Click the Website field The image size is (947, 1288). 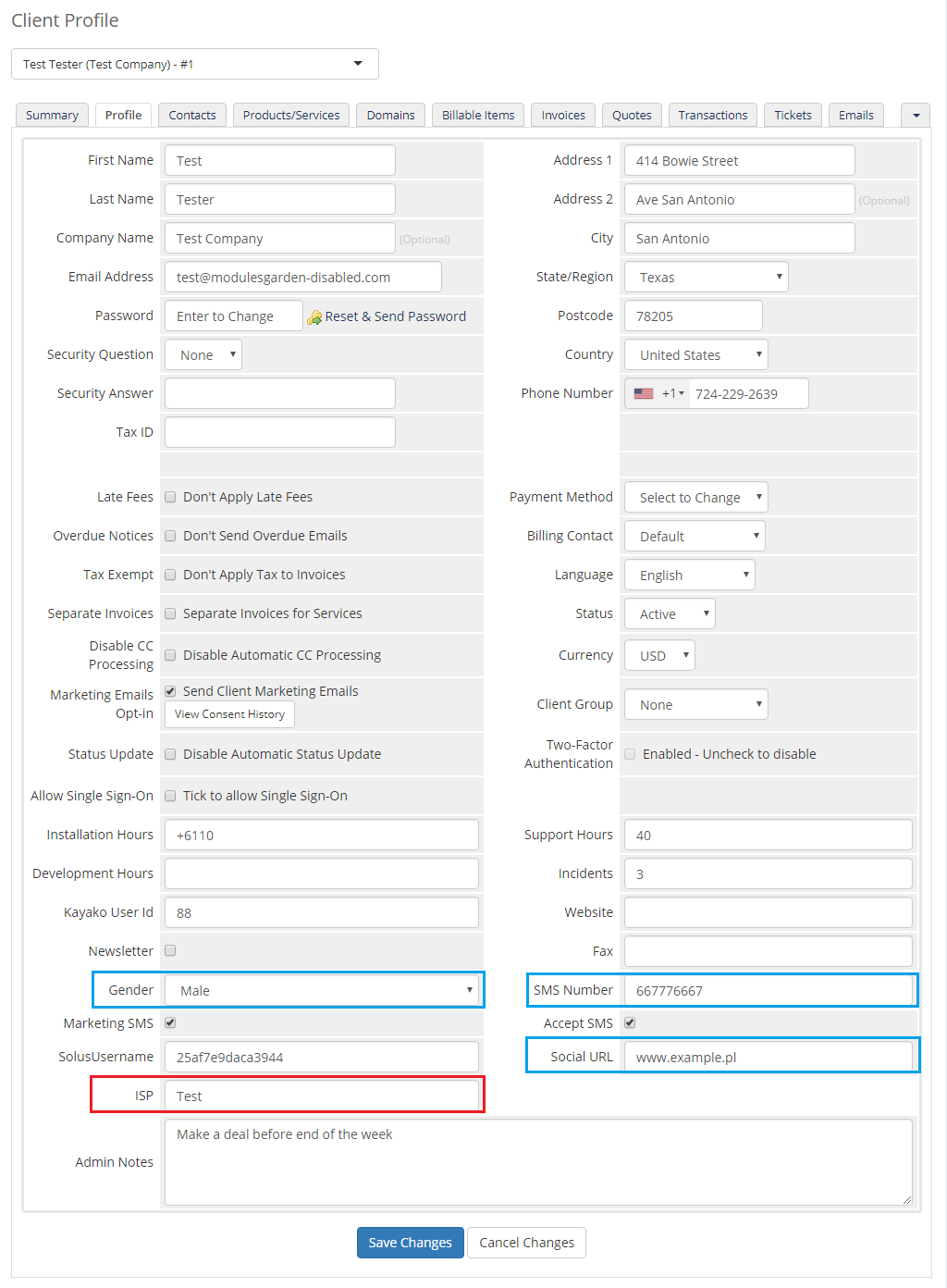[x=769, y=912]
